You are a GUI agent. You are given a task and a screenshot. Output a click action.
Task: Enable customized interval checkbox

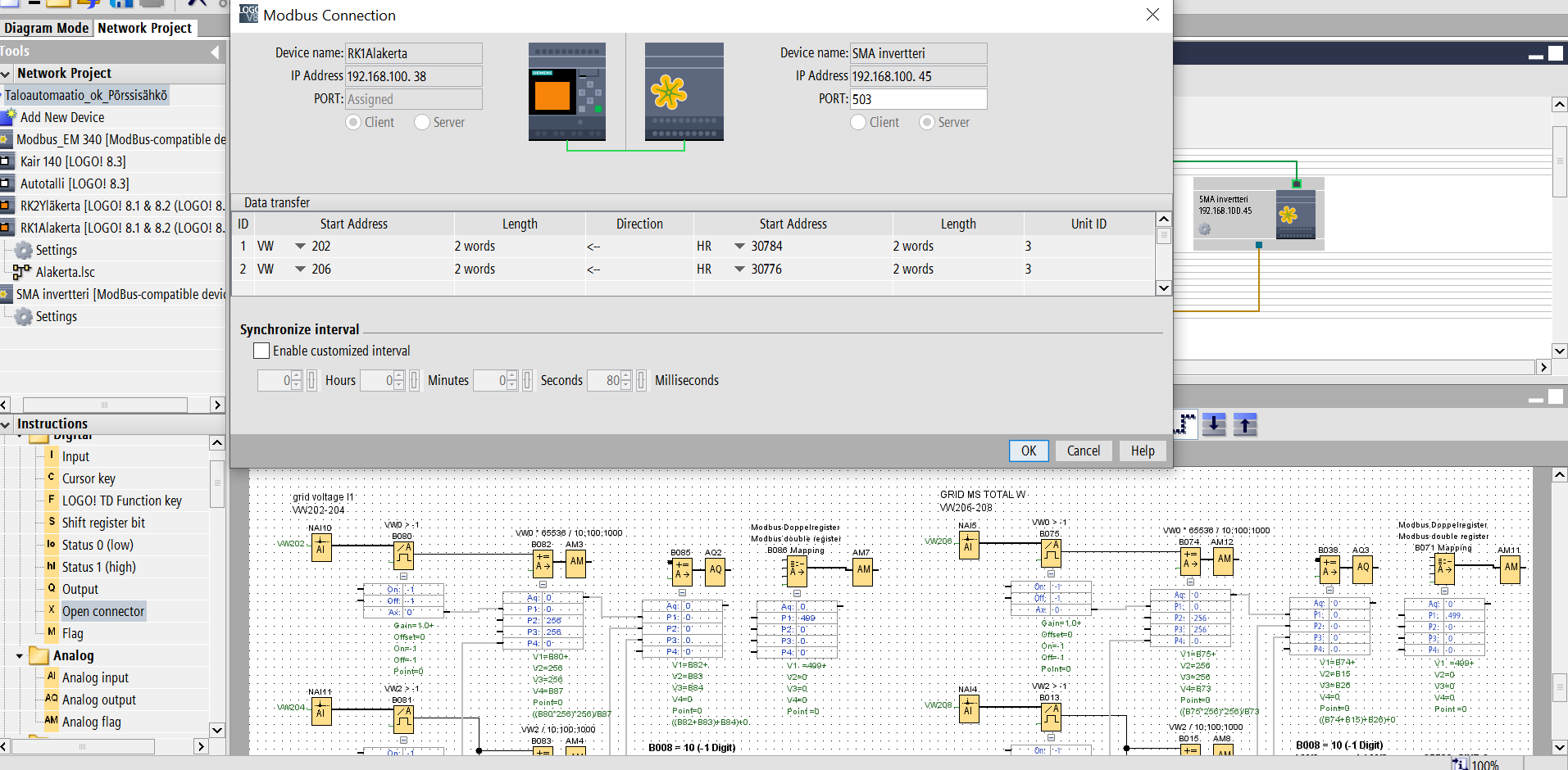261,351
